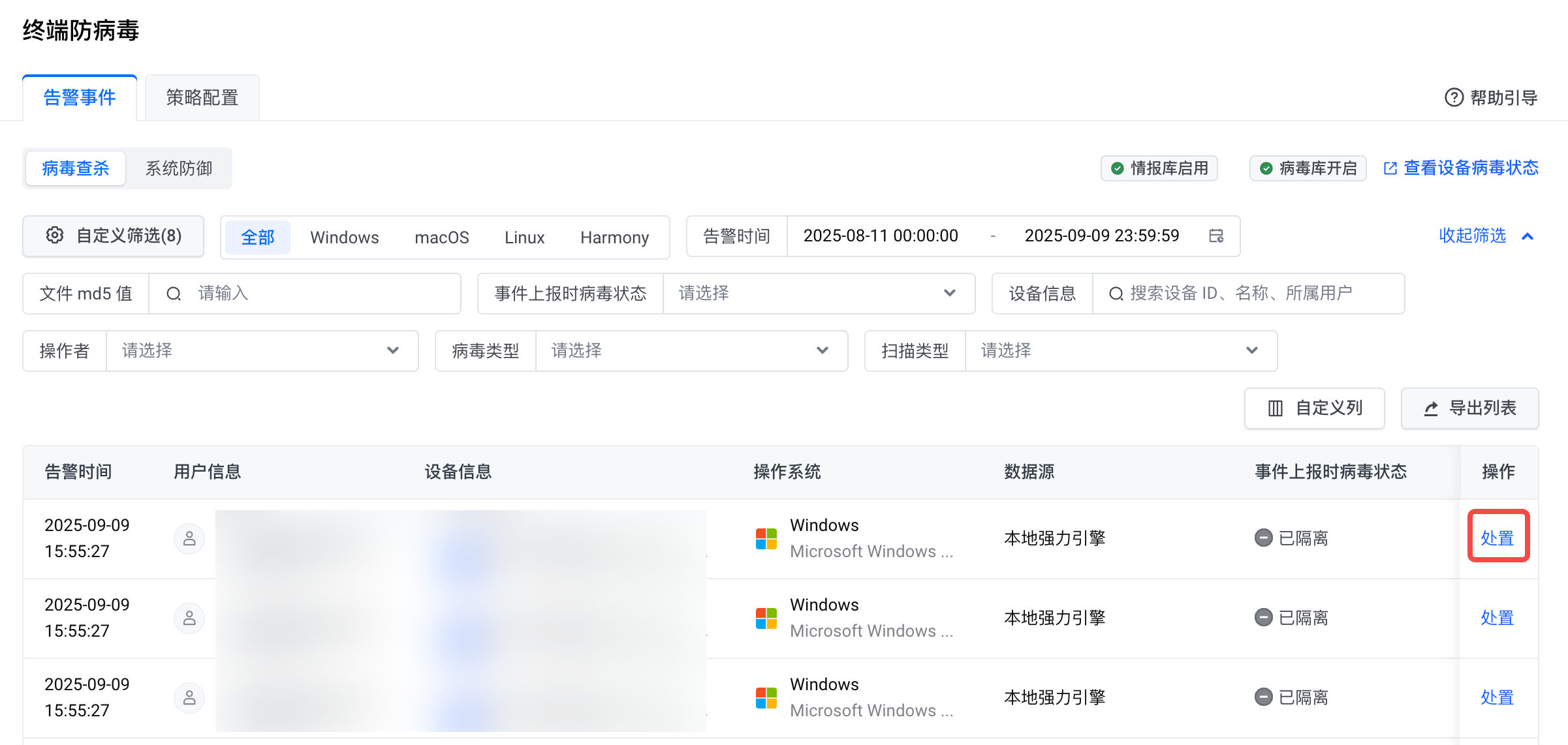Screen dimensions: 1568x745
Task: Switch to 系统防御 segment
Action: pos(179,168)
